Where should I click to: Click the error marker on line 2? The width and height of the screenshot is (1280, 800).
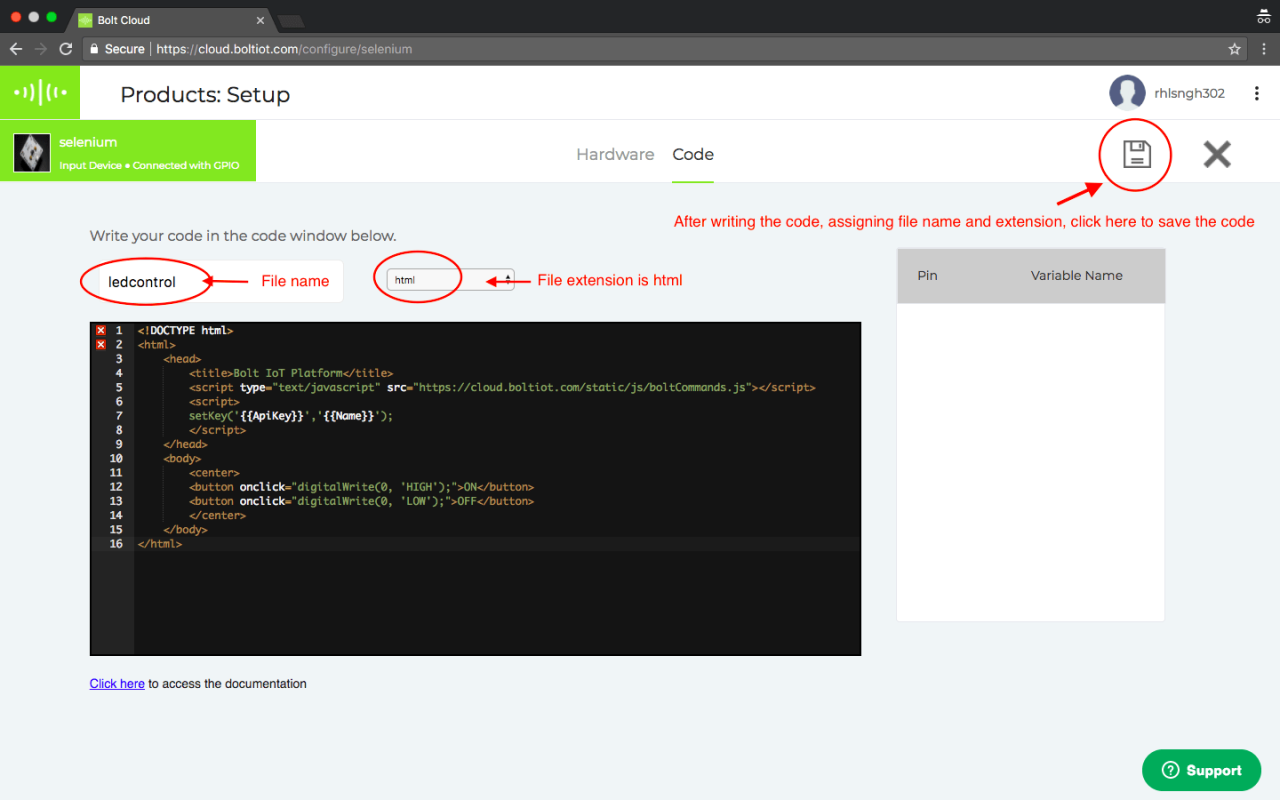click(100, 344)
